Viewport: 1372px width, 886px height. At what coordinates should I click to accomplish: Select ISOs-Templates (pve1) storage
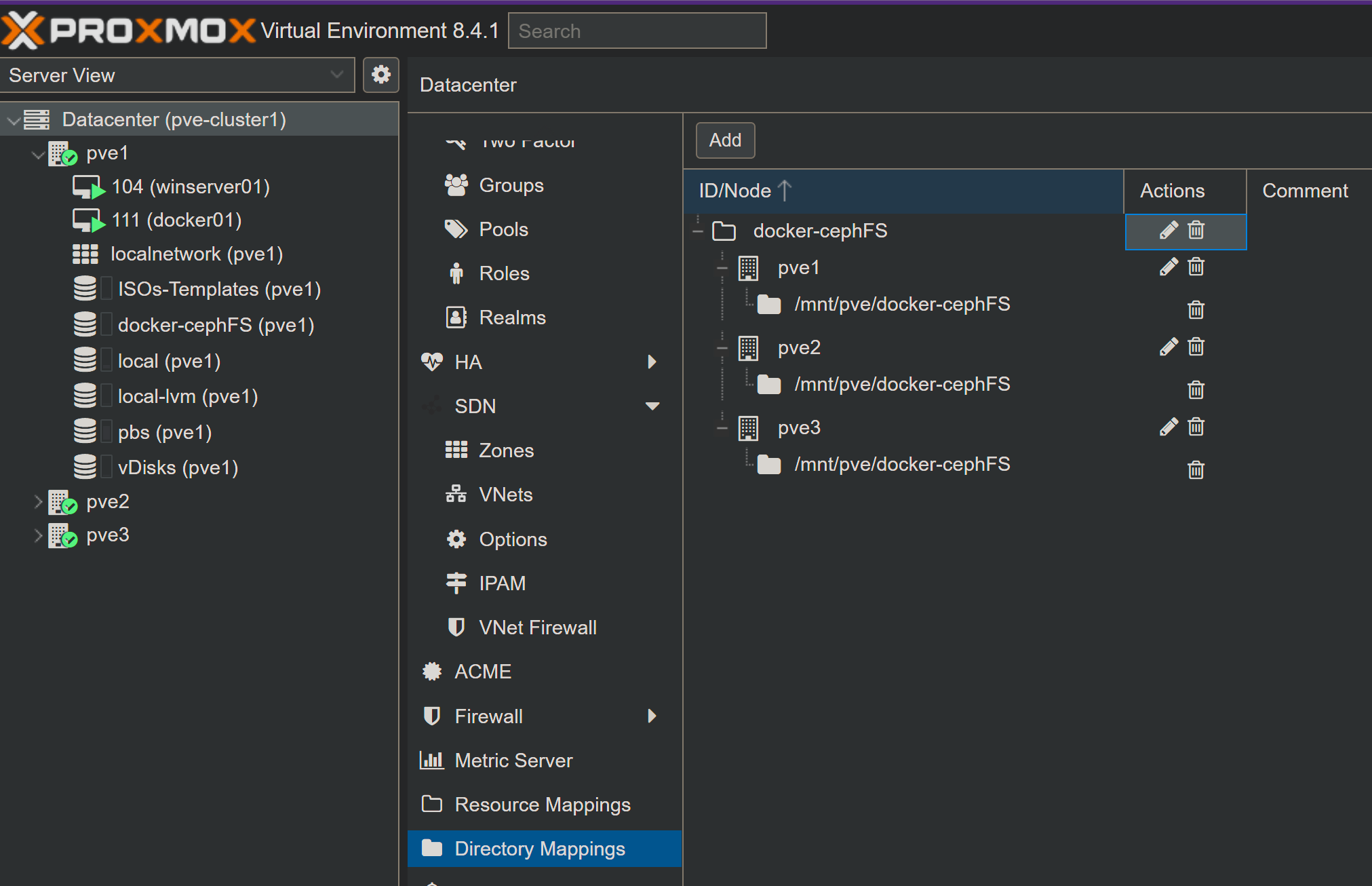(x=219, y=289)
